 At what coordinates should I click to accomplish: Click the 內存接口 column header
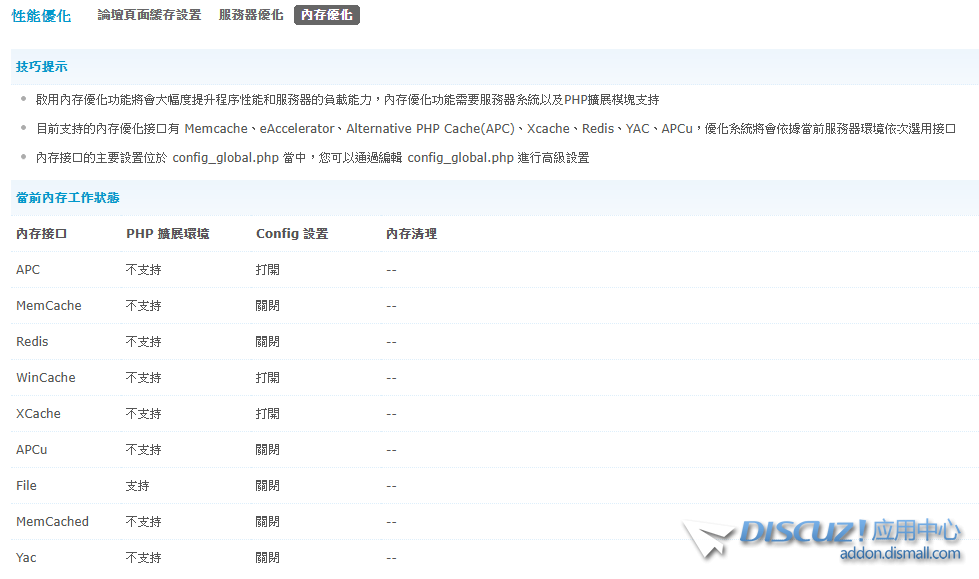click(42, 234)
